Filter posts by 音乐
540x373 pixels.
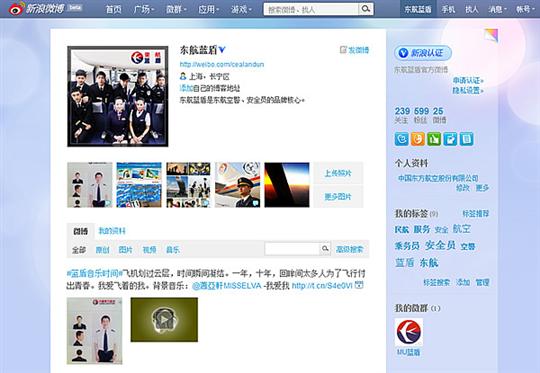173,250
